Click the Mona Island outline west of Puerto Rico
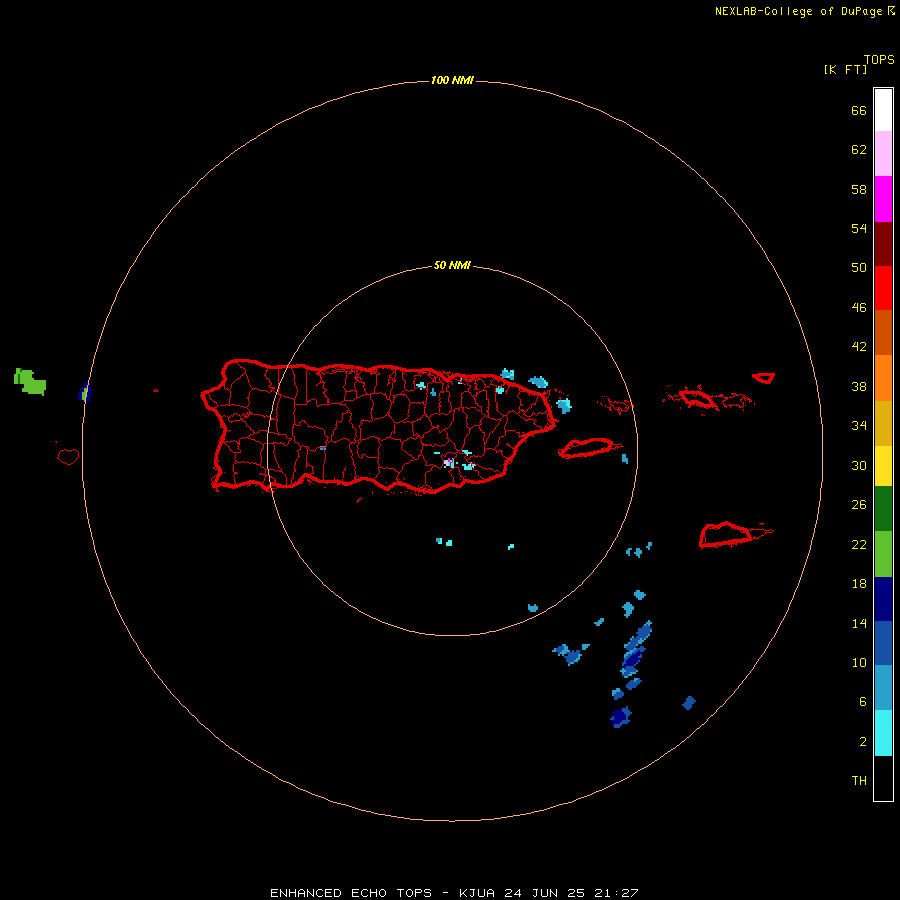The image size is (900, 900). click(x=68, y=456)
